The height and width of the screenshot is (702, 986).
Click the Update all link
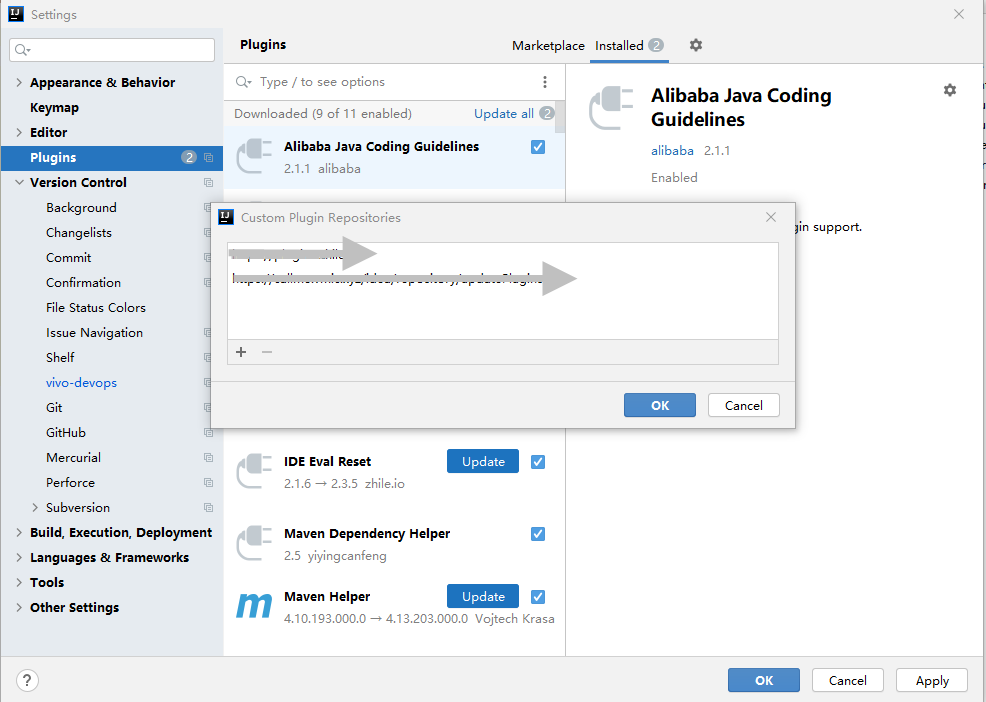coord(504,114)
